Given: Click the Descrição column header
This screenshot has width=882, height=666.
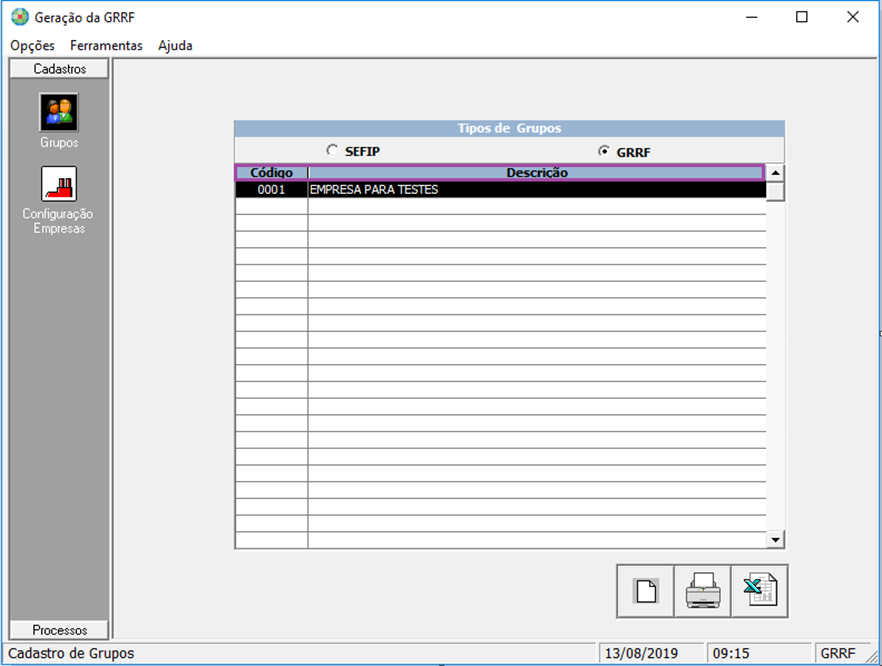Looking at the screenshot, I should 537,173.
